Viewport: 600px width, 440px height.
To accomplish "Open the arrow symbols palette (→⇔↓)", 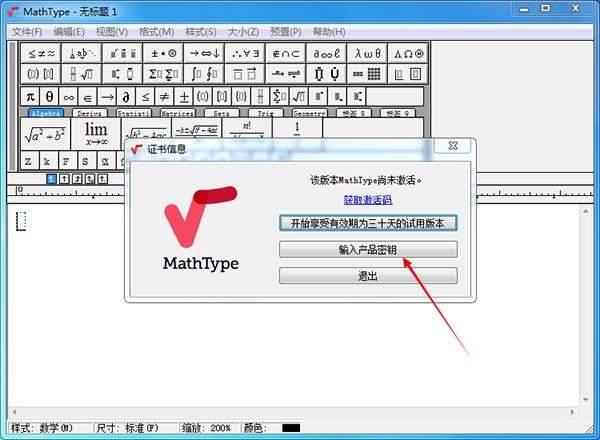I will click(204, 54).
